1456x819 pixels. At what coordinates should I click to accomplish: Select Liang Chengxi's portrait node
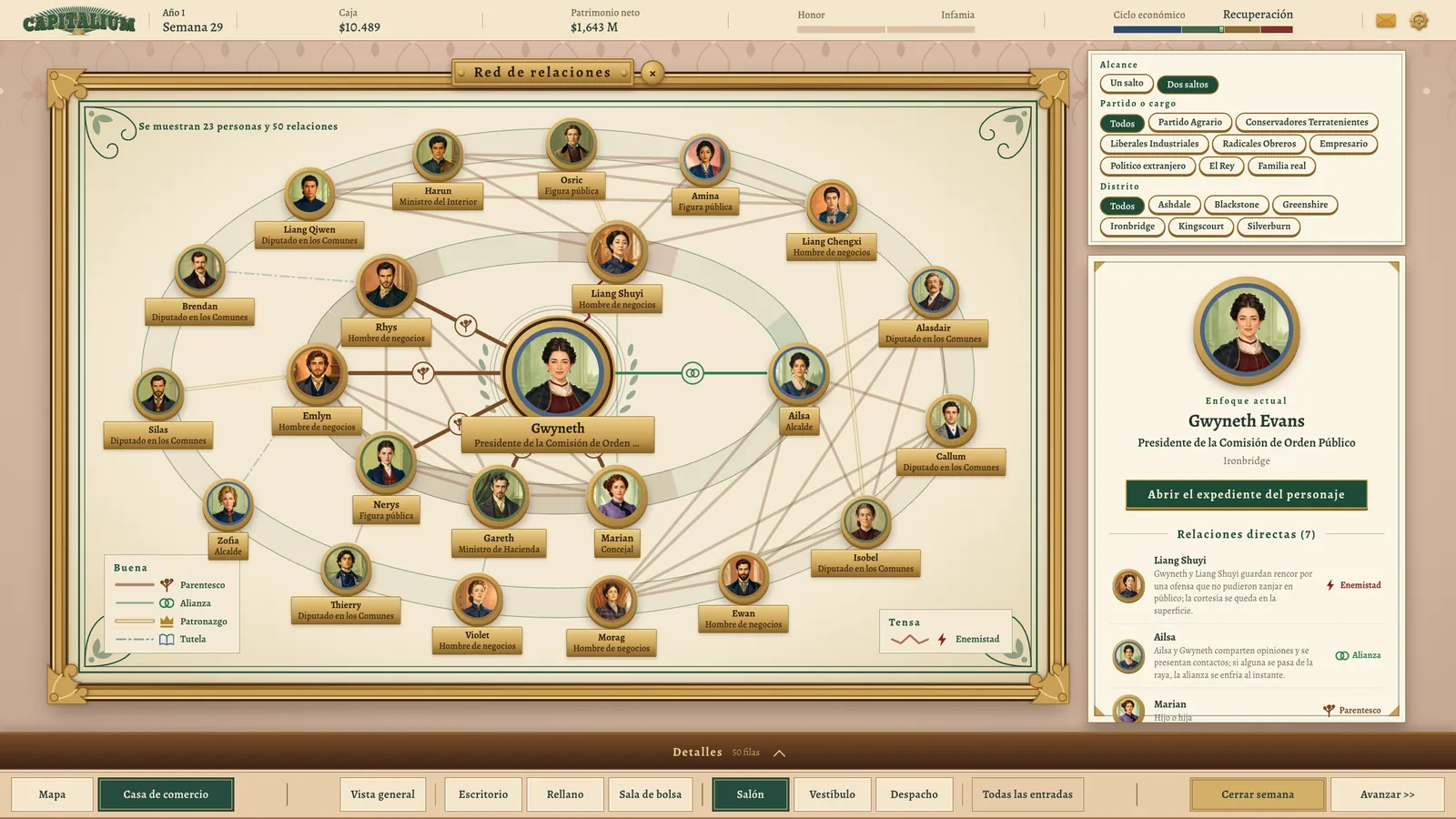click(x=832, y=206)
